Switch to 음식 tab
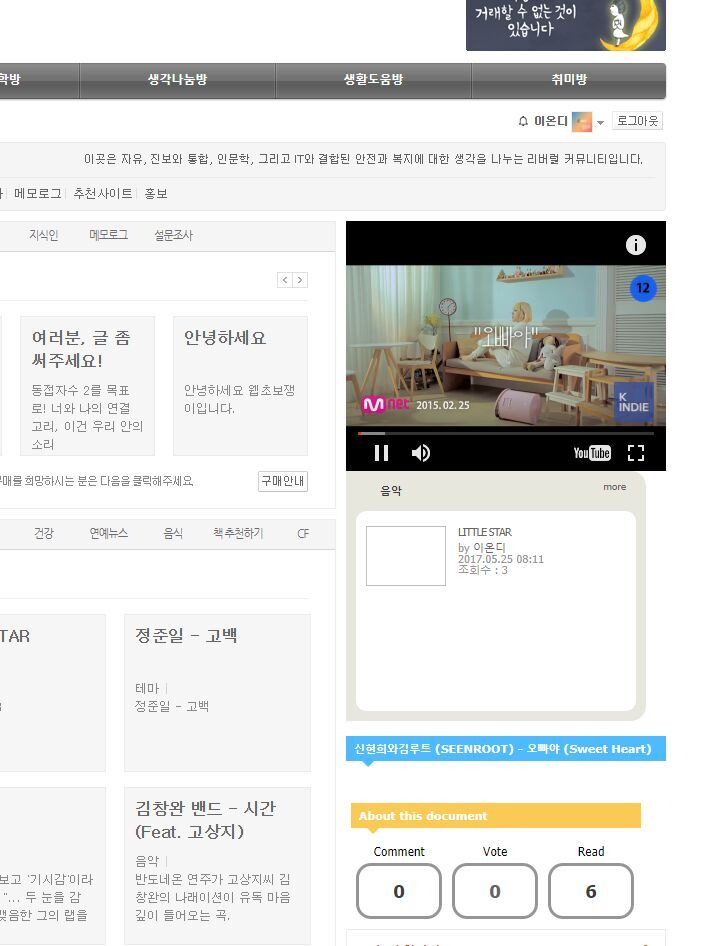Viewport: 714px width, 946px height. [173, 533]
